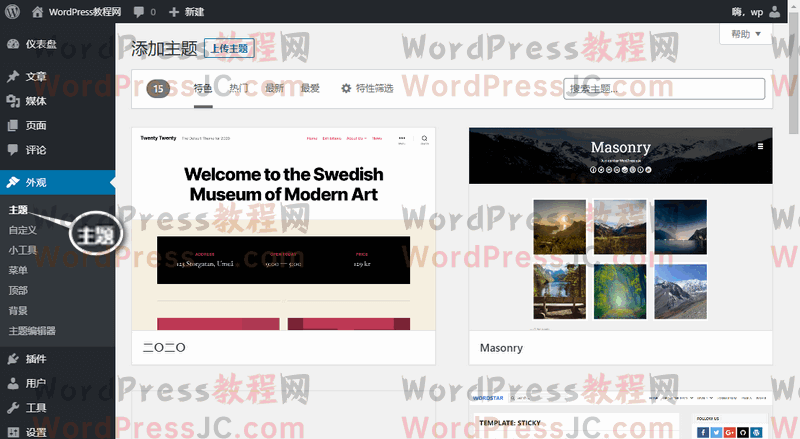This screenshot has width=800, height=439.
Task: Focus the search themes input field
Action: (664, 89)
